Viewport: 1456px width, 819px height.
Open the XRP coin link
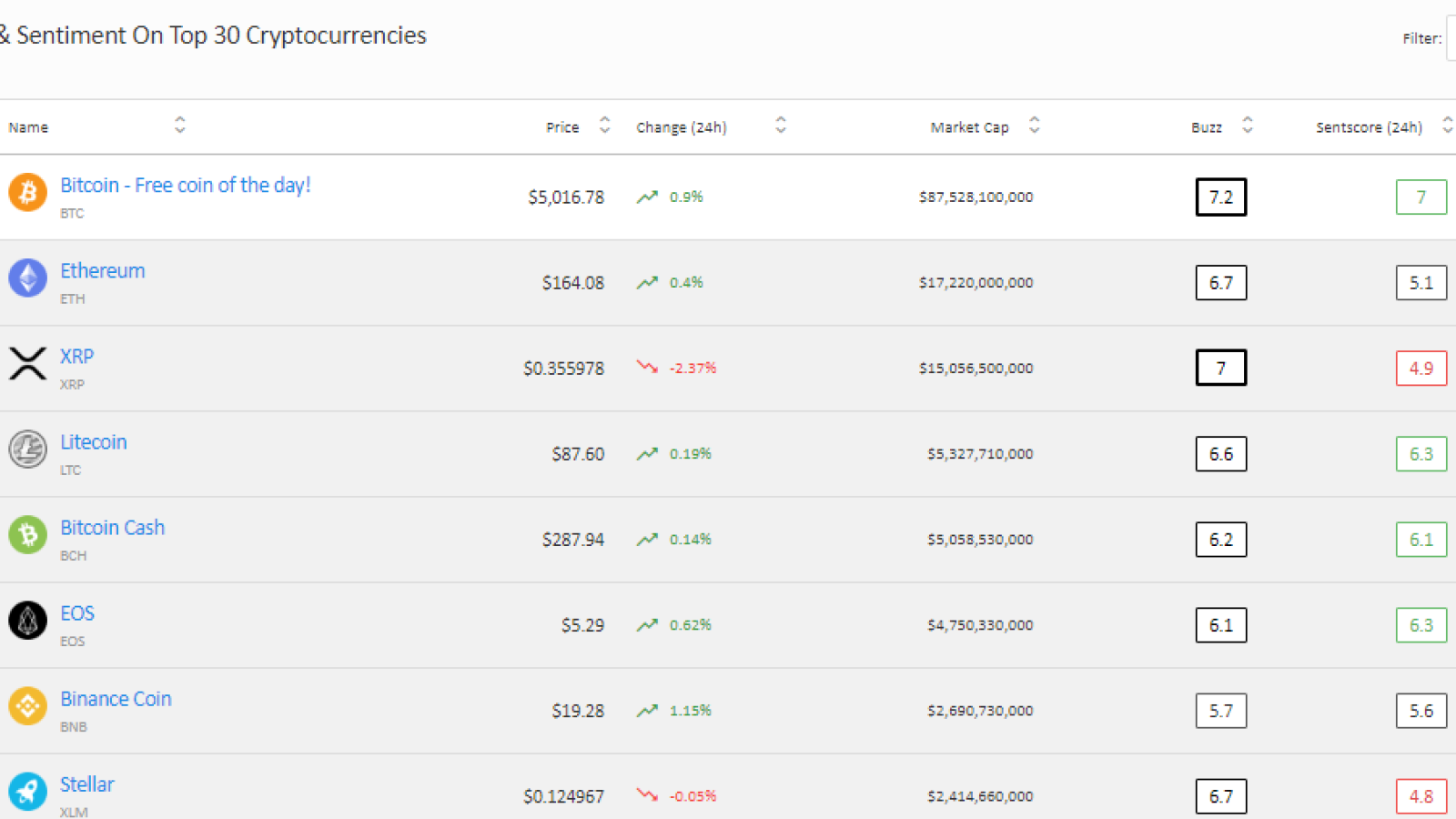[x=77, y=356]
